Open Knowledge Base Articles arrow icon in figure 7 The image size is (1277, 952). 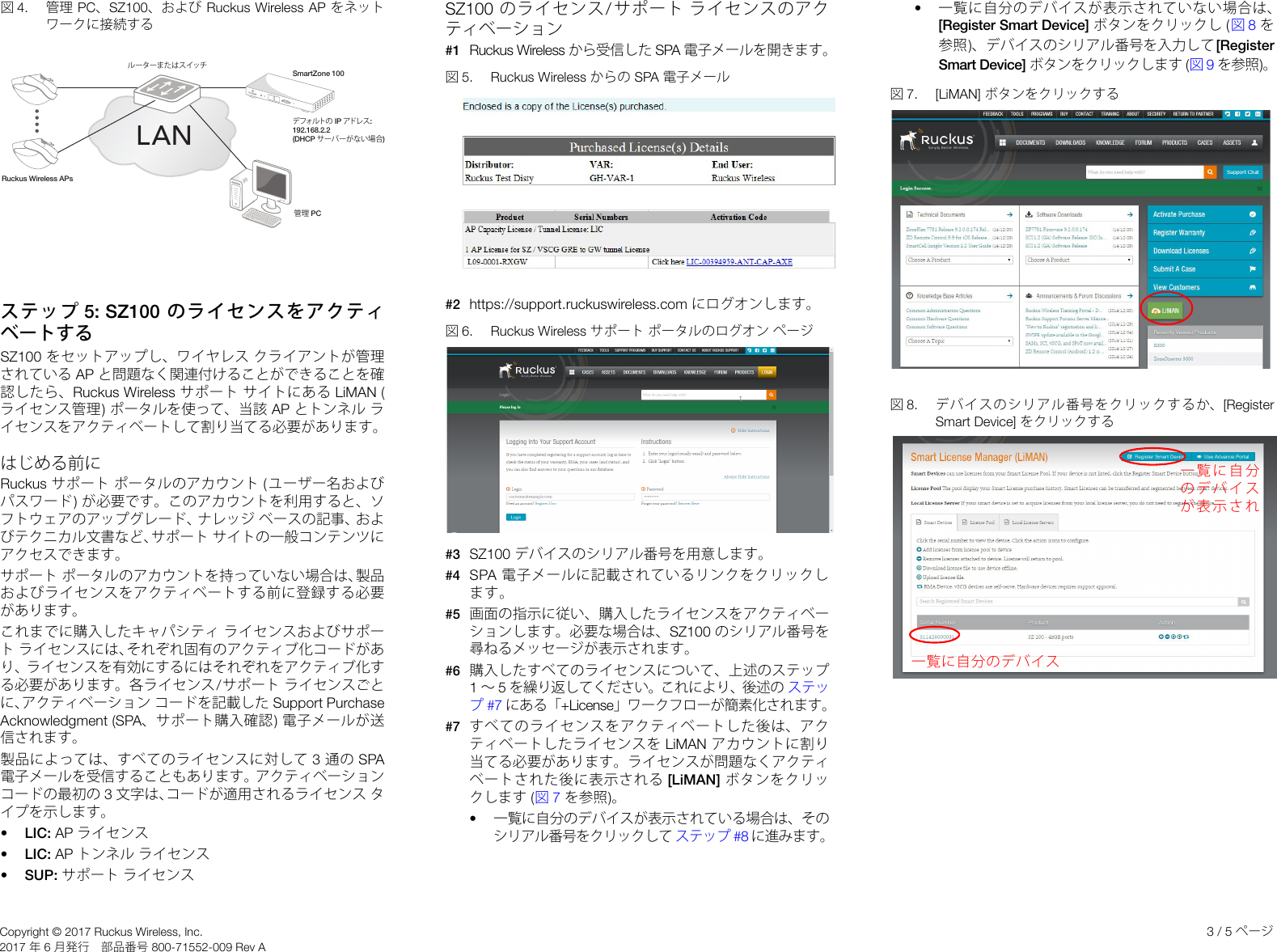1009,296
